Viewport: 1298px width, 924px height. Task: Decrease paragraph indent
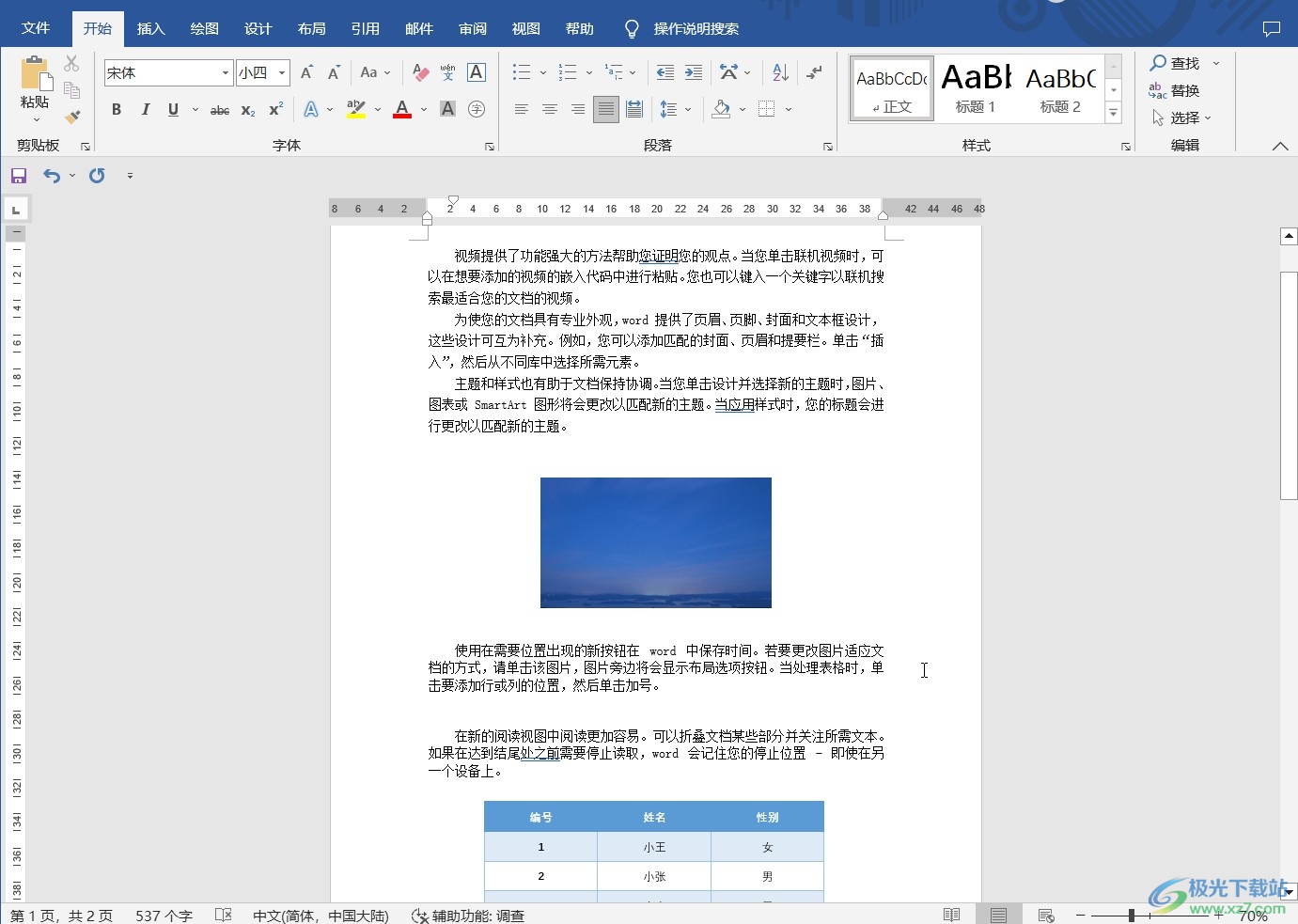coord(665,72)
